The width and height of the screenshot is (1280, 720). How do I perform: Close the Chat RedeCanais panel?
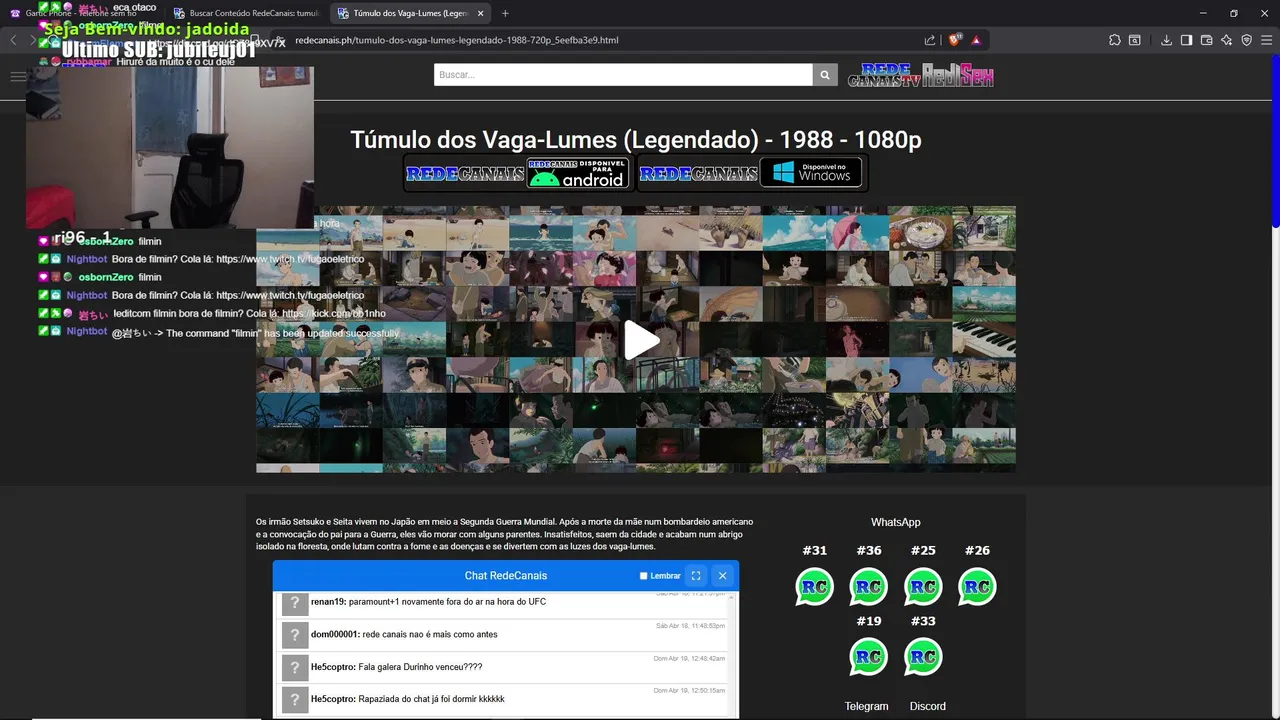coord(722,576)
